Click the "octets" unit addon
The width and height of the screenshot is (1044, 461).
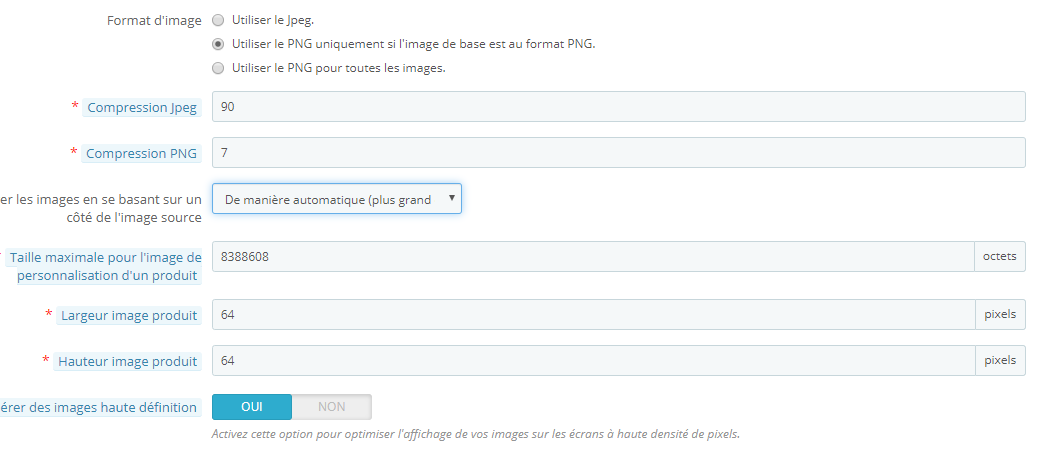tap(1000, 256)
